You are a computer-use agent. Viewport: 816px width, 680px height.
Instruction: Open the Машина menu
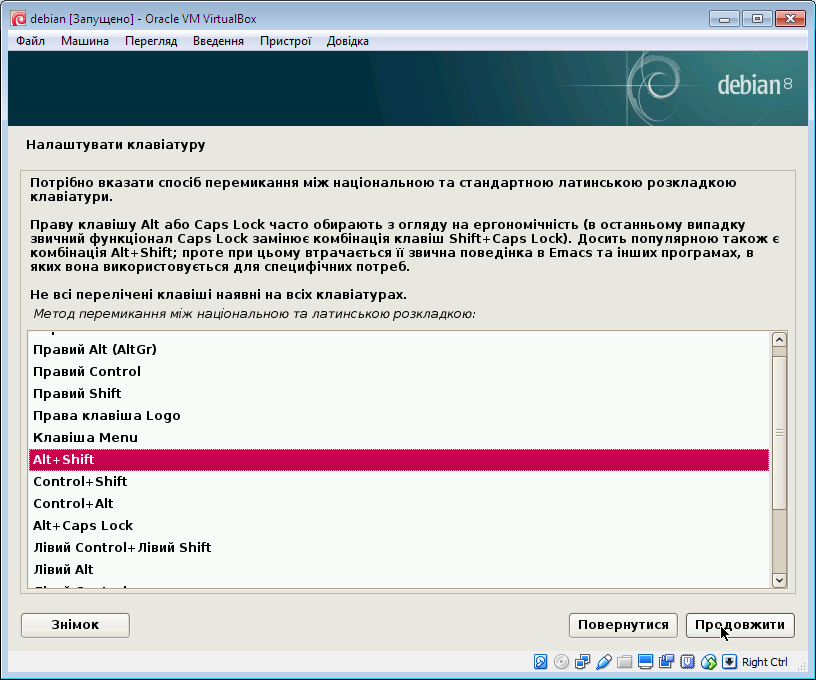tap(85, 41)
